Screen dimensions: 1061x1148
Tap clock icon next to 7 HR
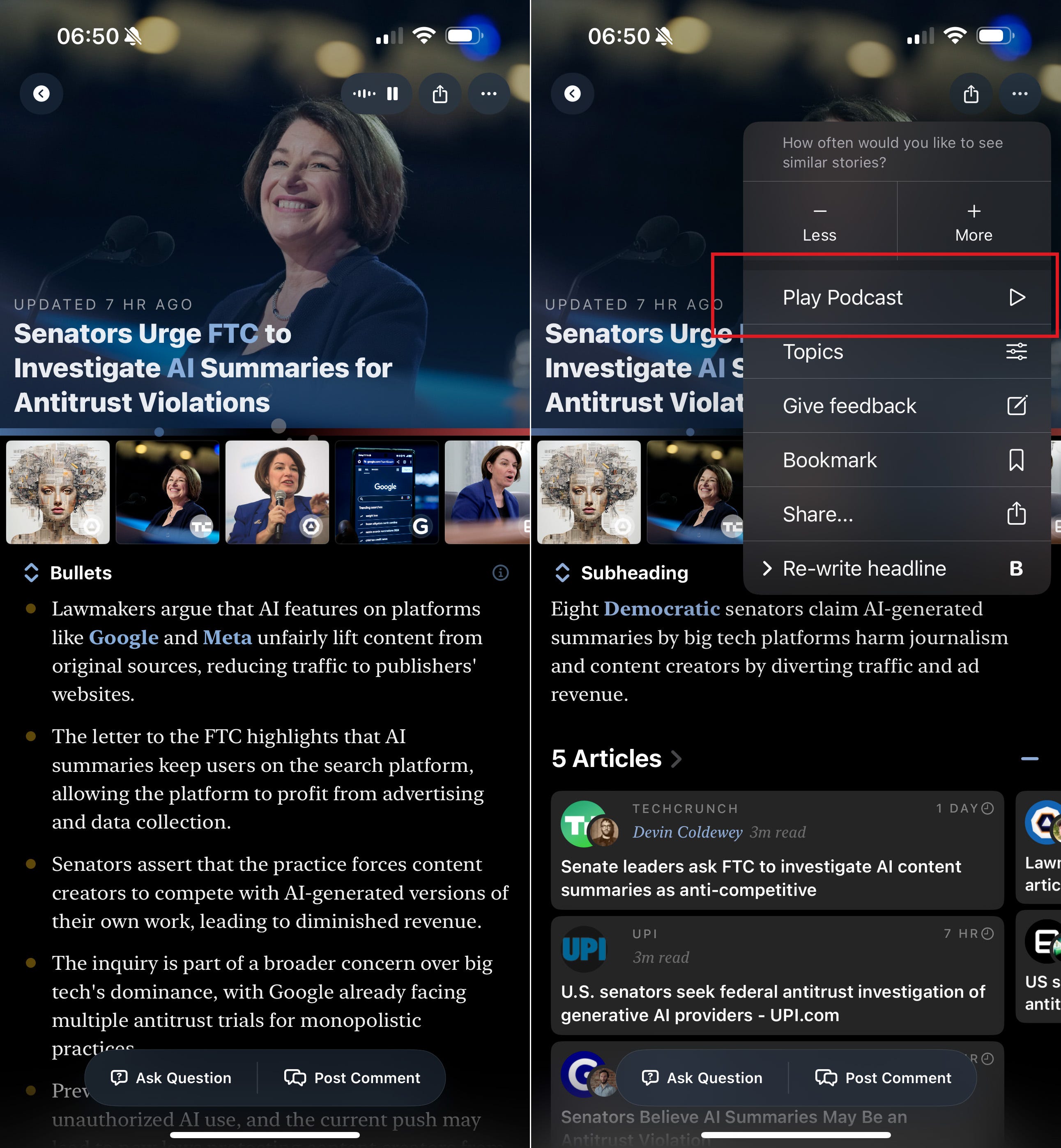987,933
